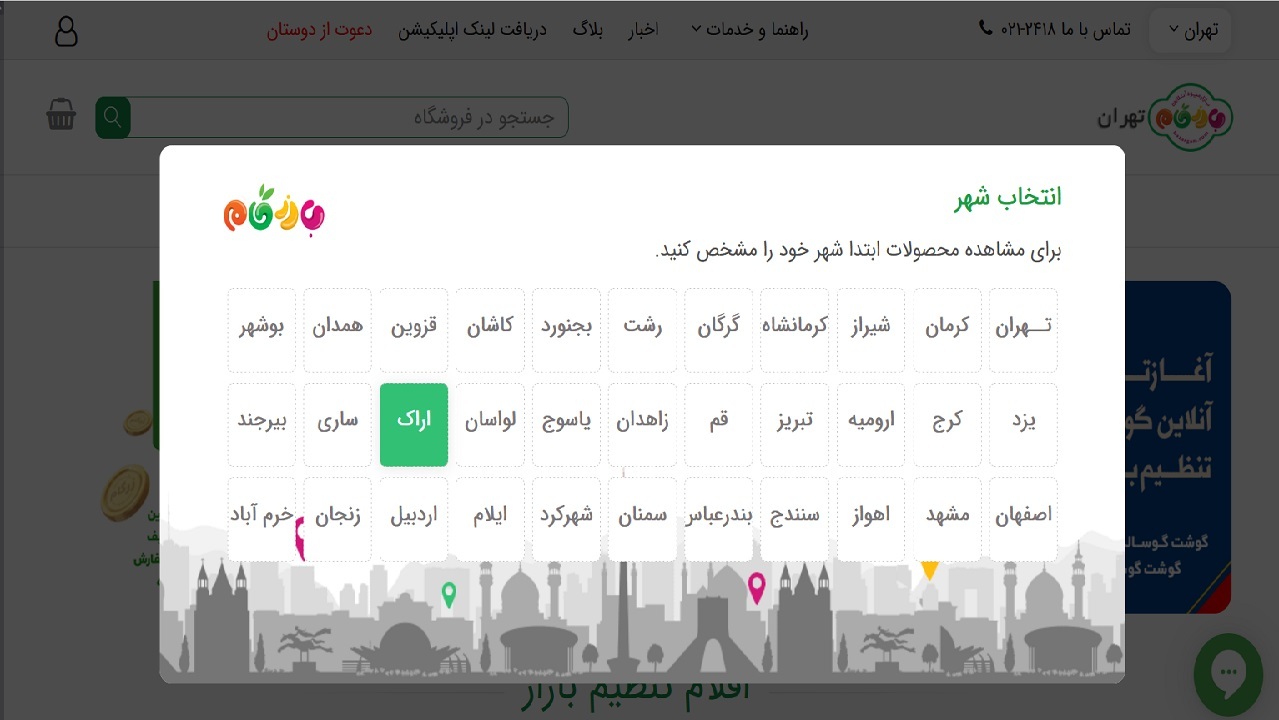Select the highlighted city اراک
This screenshot has width=1279, height=720.
pos(414,425)
